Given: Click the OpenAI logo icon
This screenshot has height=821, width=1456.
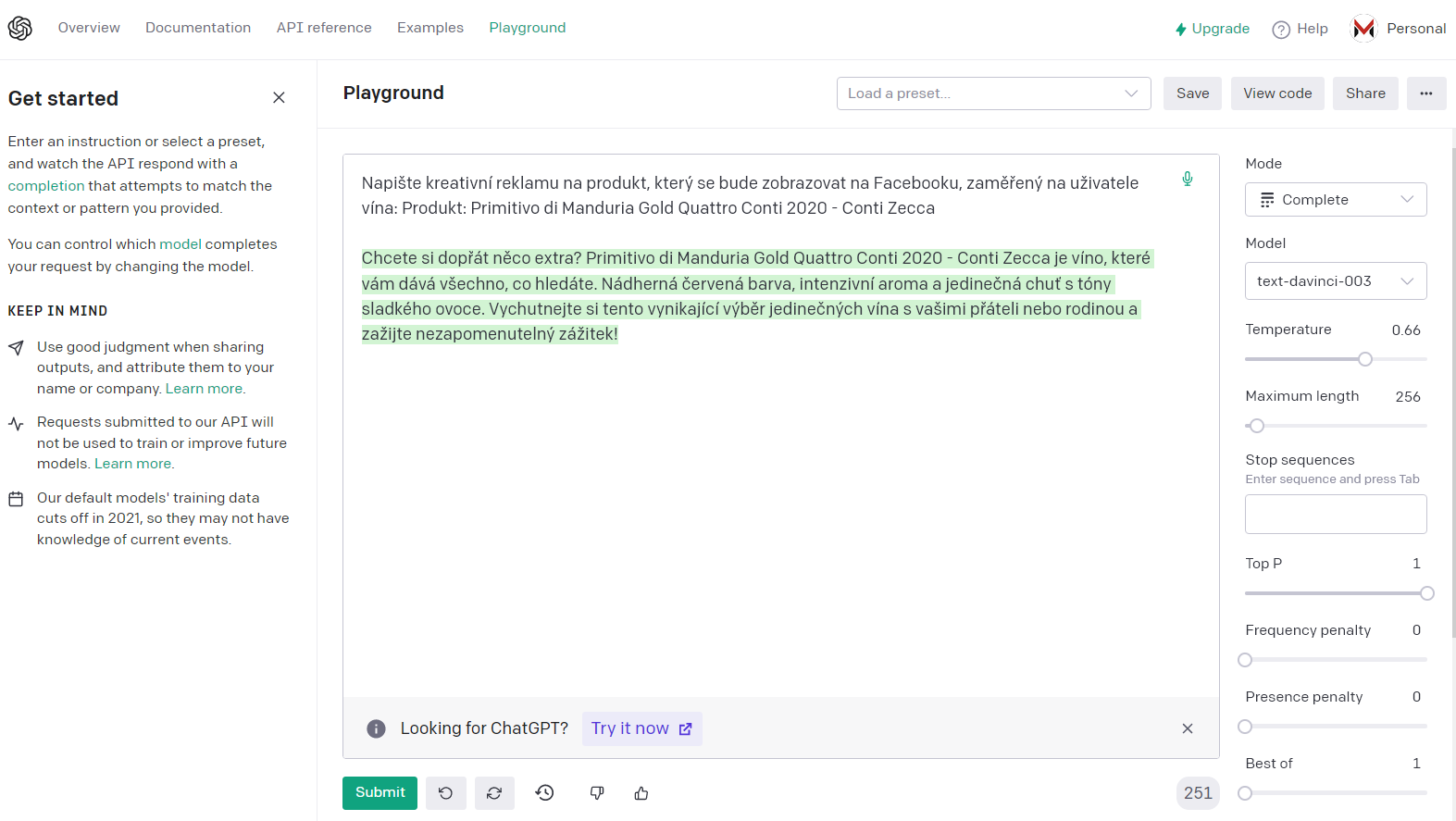Looking at the screenshot, I should pos(20,29).
